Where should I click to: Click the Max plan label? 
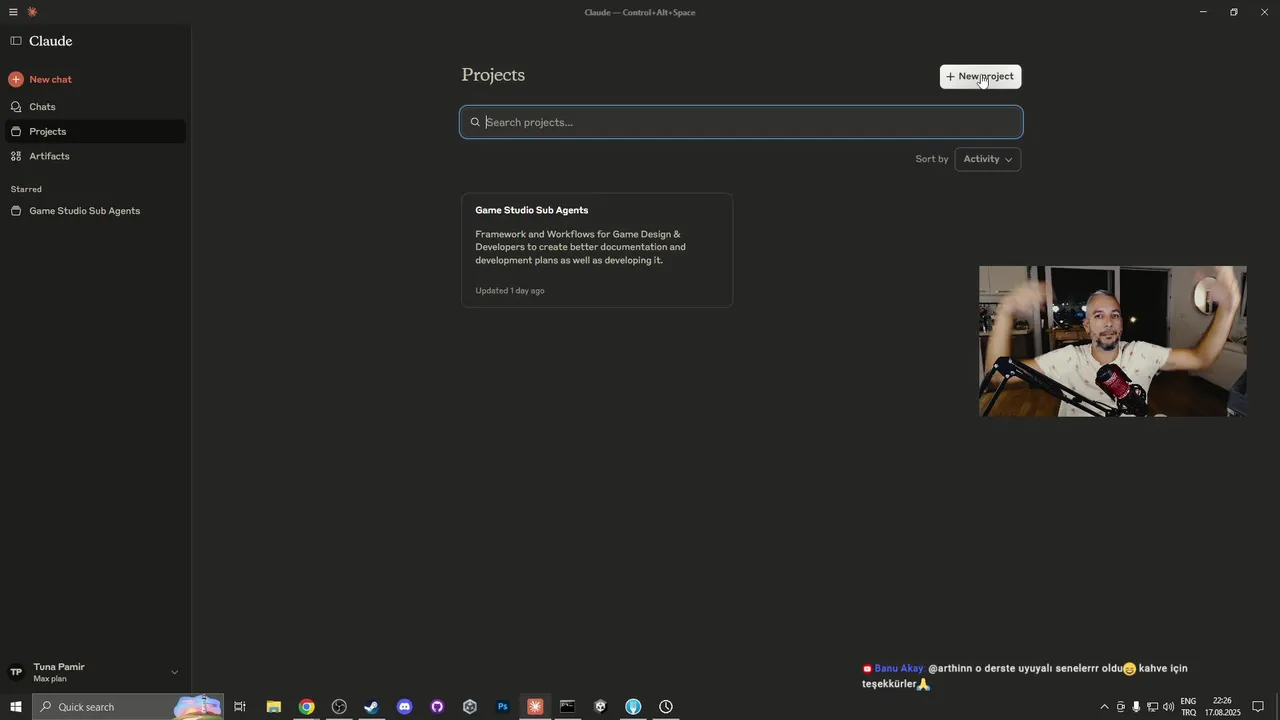point(50,679)
